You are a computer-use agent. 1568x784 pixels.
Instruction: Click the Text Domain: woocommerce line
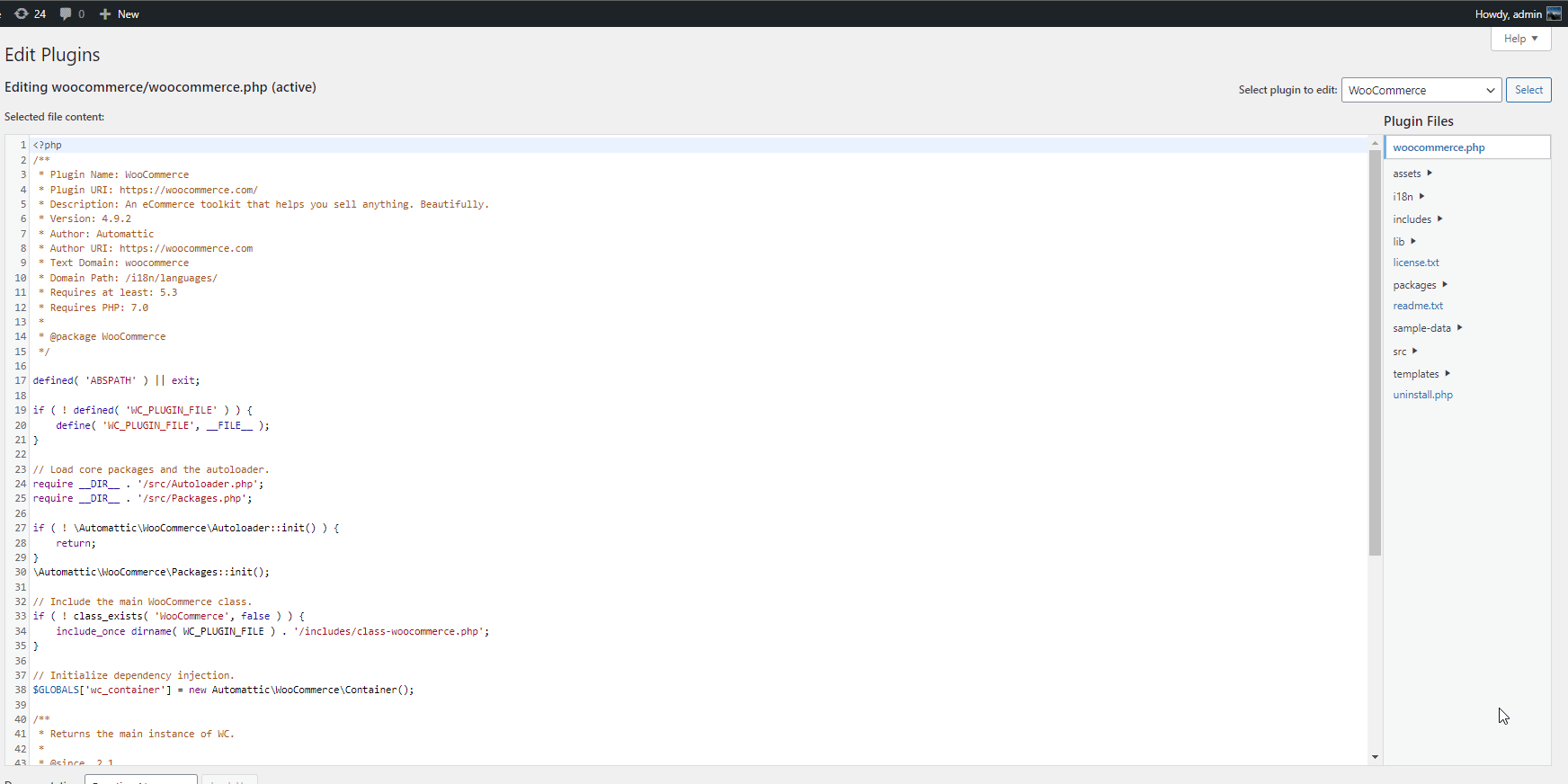113,263
